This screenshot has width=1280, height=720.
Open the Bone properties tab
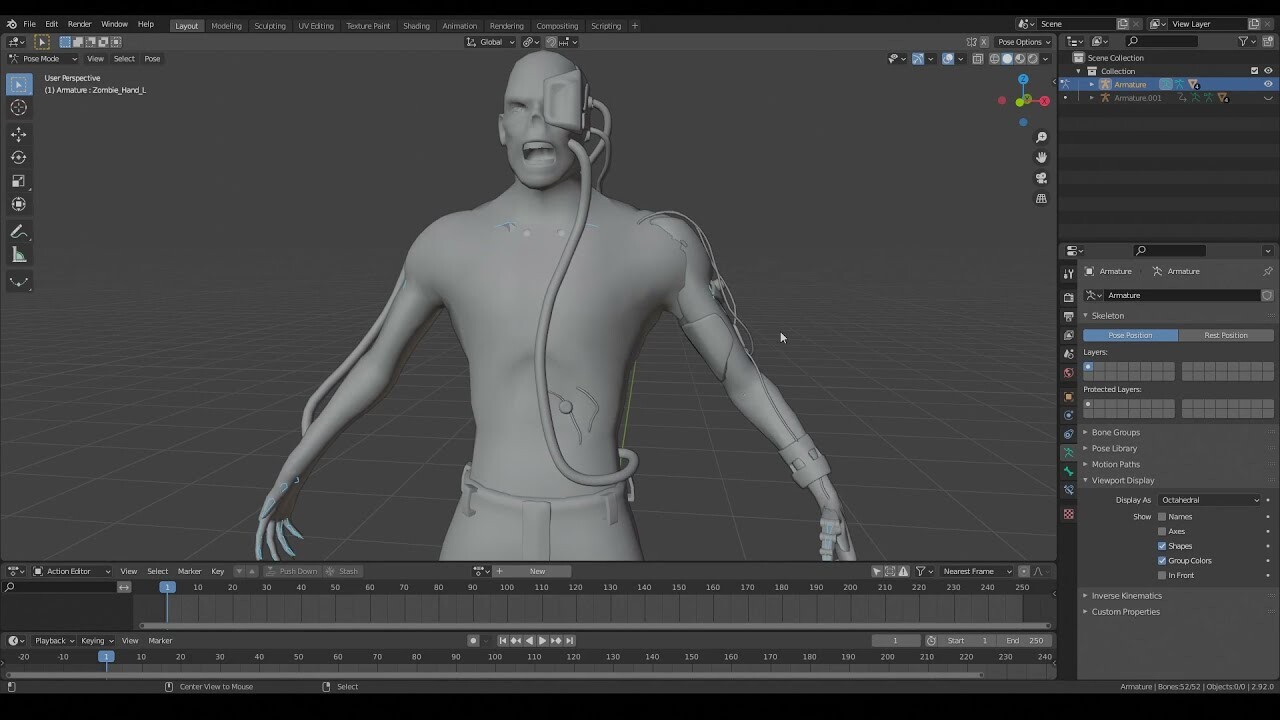pyautogui.click(x=1068, y=471)
